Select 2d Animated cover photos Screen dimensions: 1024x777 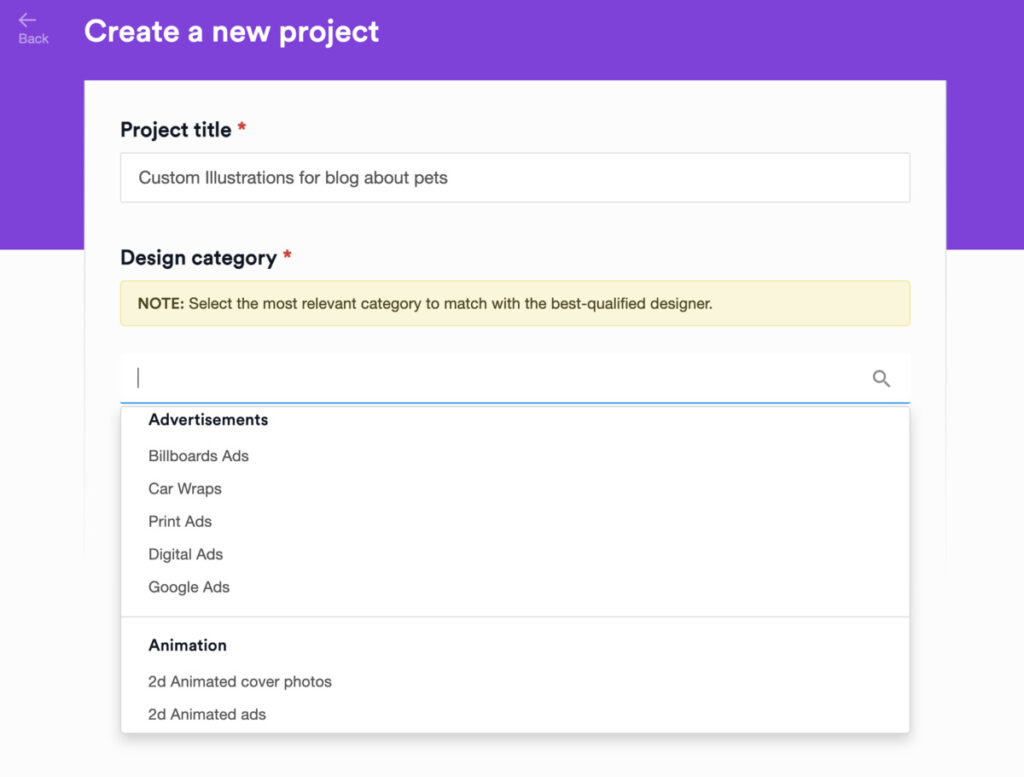pyautogui.click(x=240, y=681)
